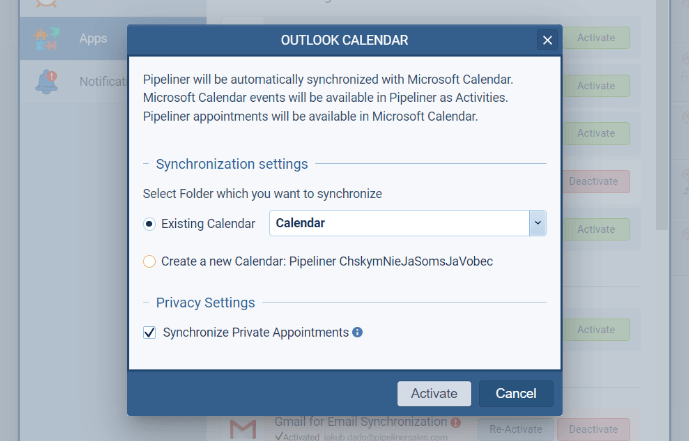This screenshot has height=441, width=689.
Task: Click Cancel to dismiss the dialog
Action: point(515,393)
